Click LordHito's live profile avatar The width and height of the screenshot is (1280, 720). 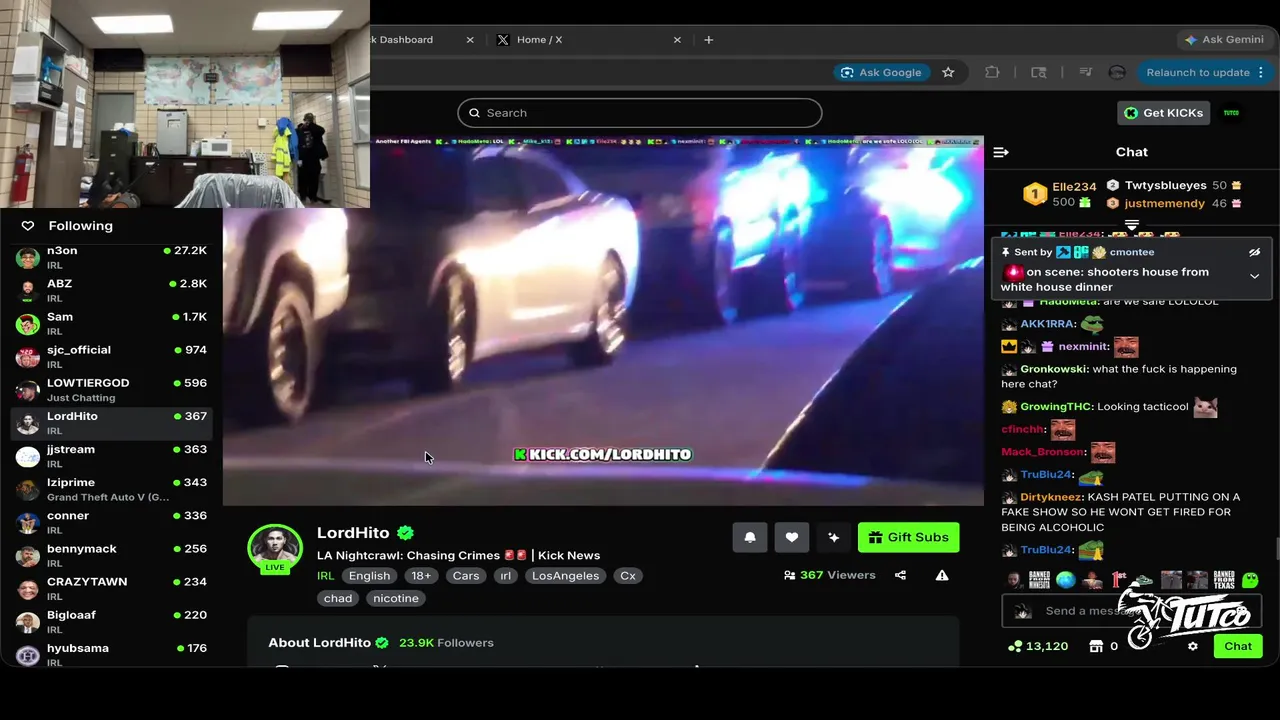275,548
